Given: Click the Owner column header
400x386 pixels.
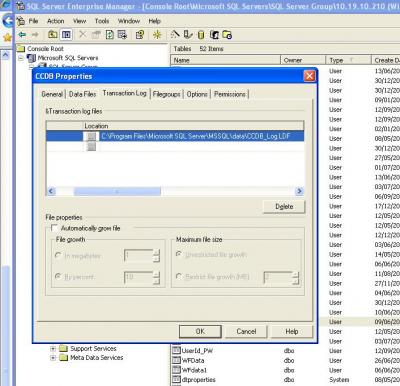Looking at the screenshot, I should pyautogui.click(x=303, y=60).
